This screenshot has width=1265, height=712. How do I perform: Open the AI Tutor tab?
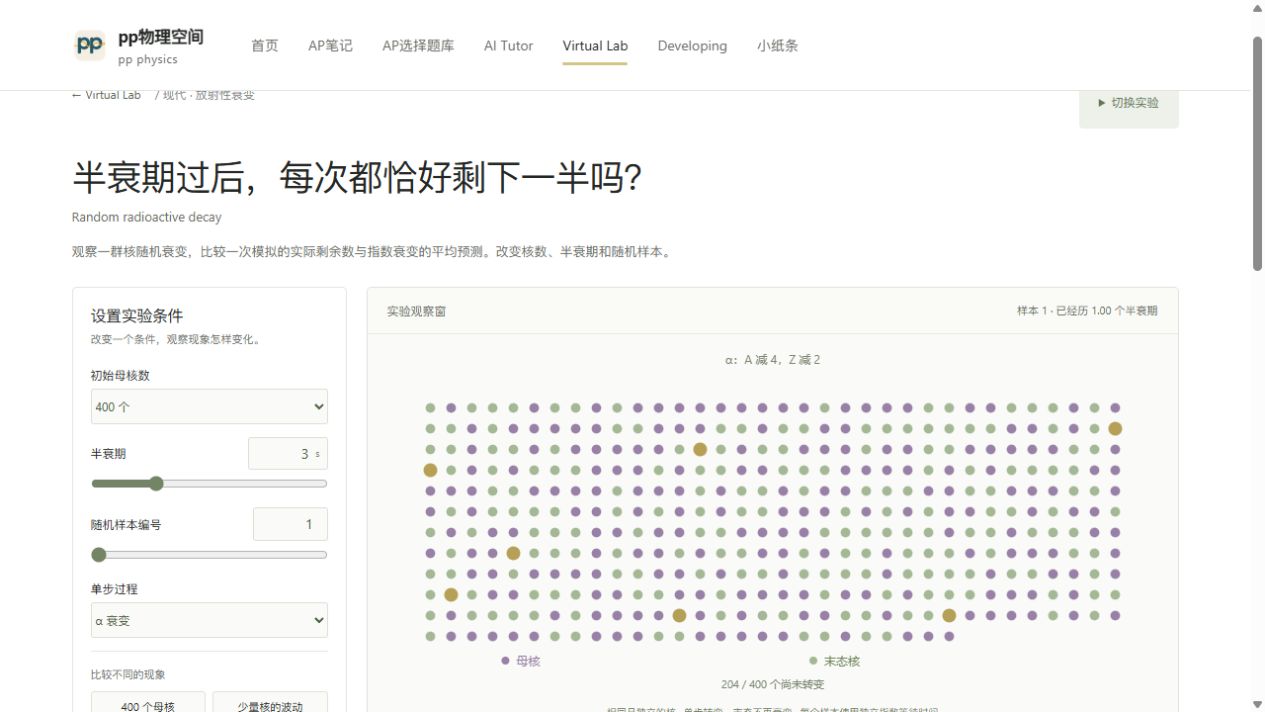[508, 46]
